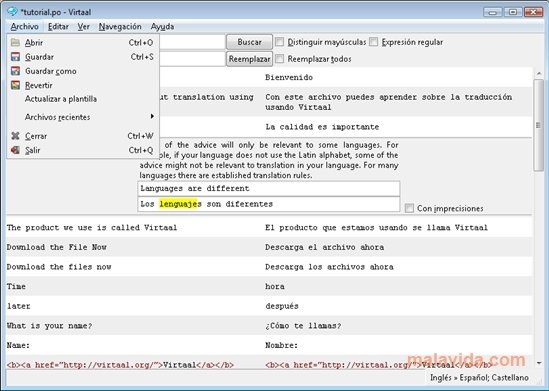Click the replace text input field
The width and height of the screenshot is (549, 391).
point(192,59)
